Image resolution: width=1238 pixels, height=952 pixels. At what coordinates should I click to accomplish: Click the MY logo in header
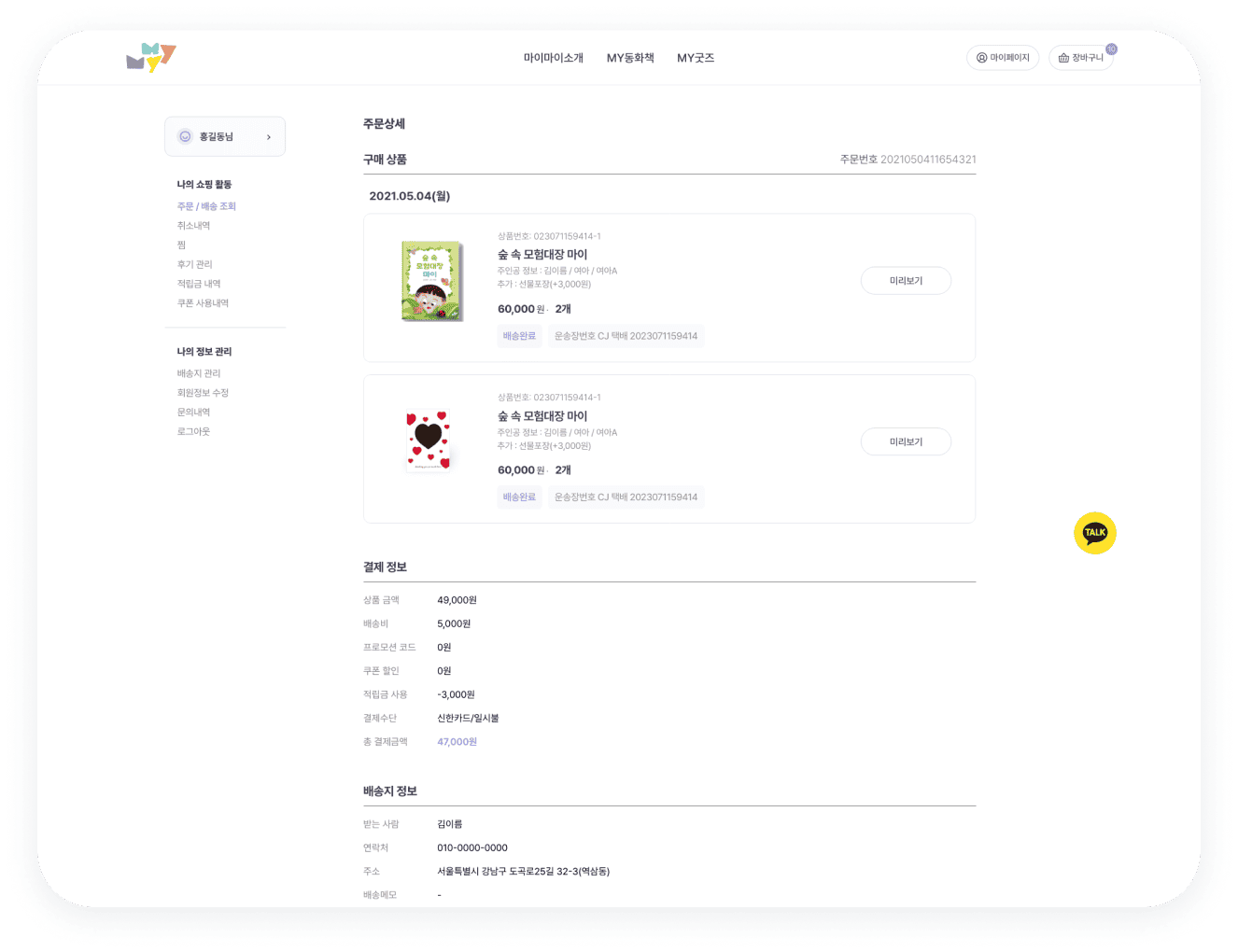150,58
